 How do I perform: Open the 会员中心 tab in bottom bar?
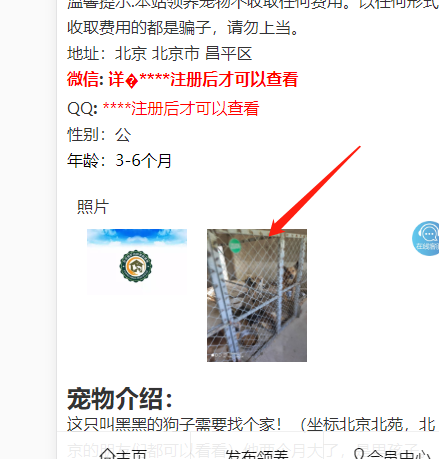click(x=392, y=454)
